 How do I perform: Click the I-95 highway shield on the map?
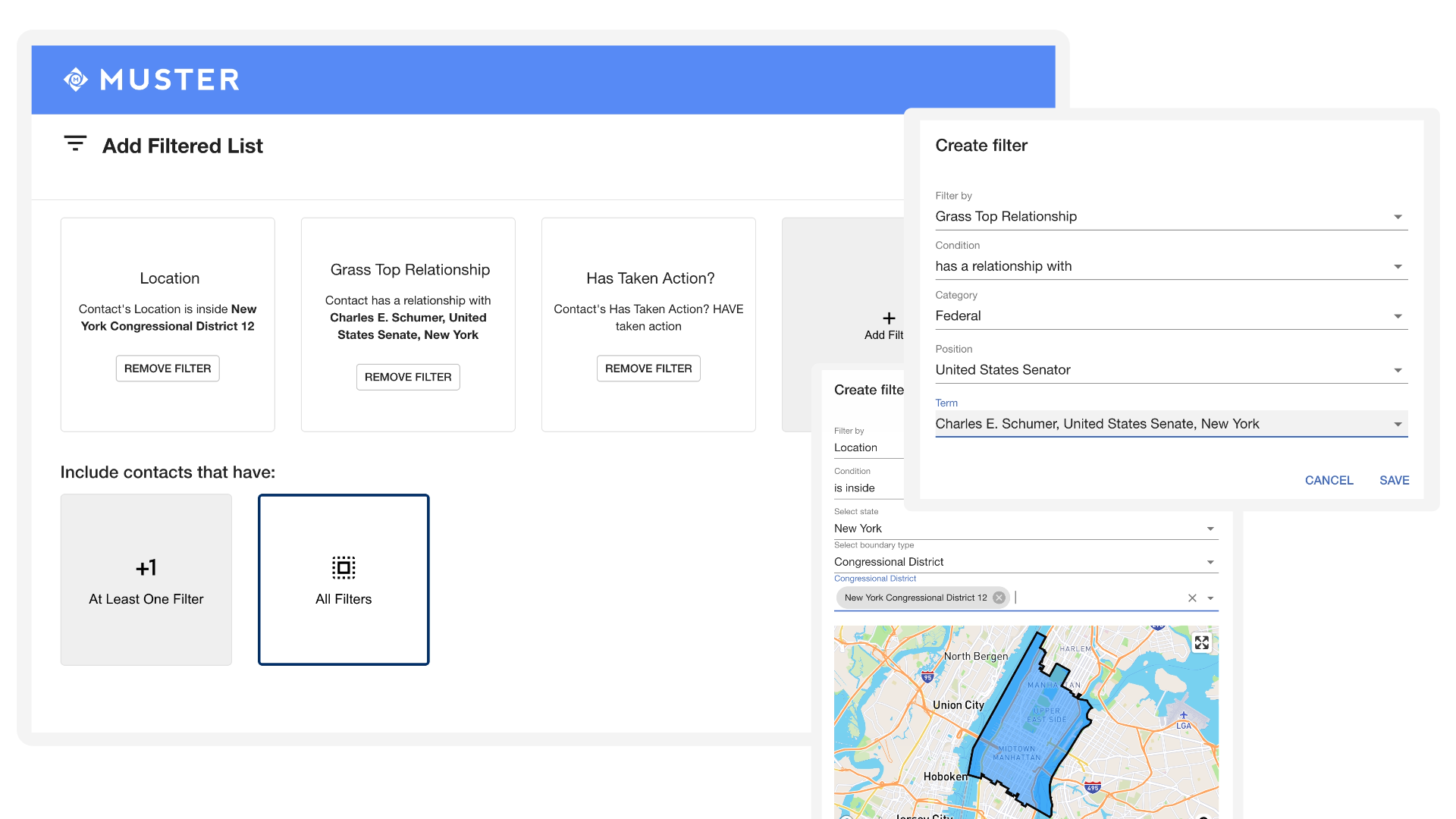(x=927, y=676)
